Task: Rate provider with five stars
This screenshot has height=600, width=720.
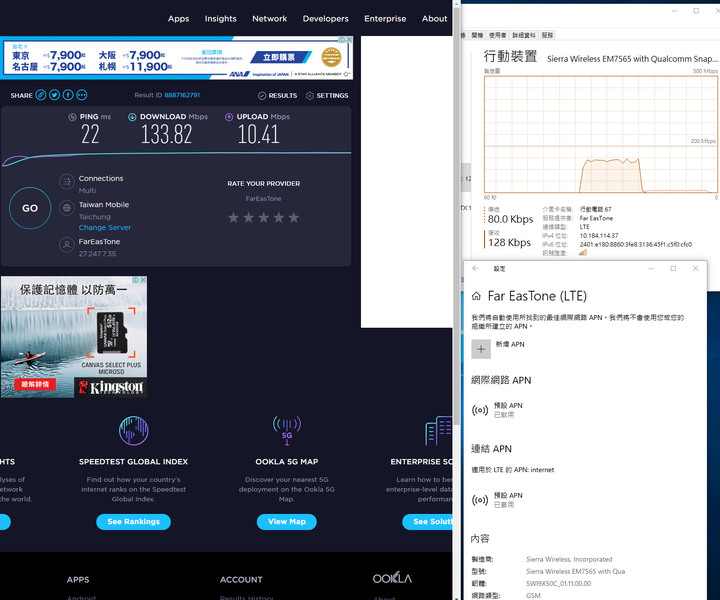Action: [x=294, y=217]
